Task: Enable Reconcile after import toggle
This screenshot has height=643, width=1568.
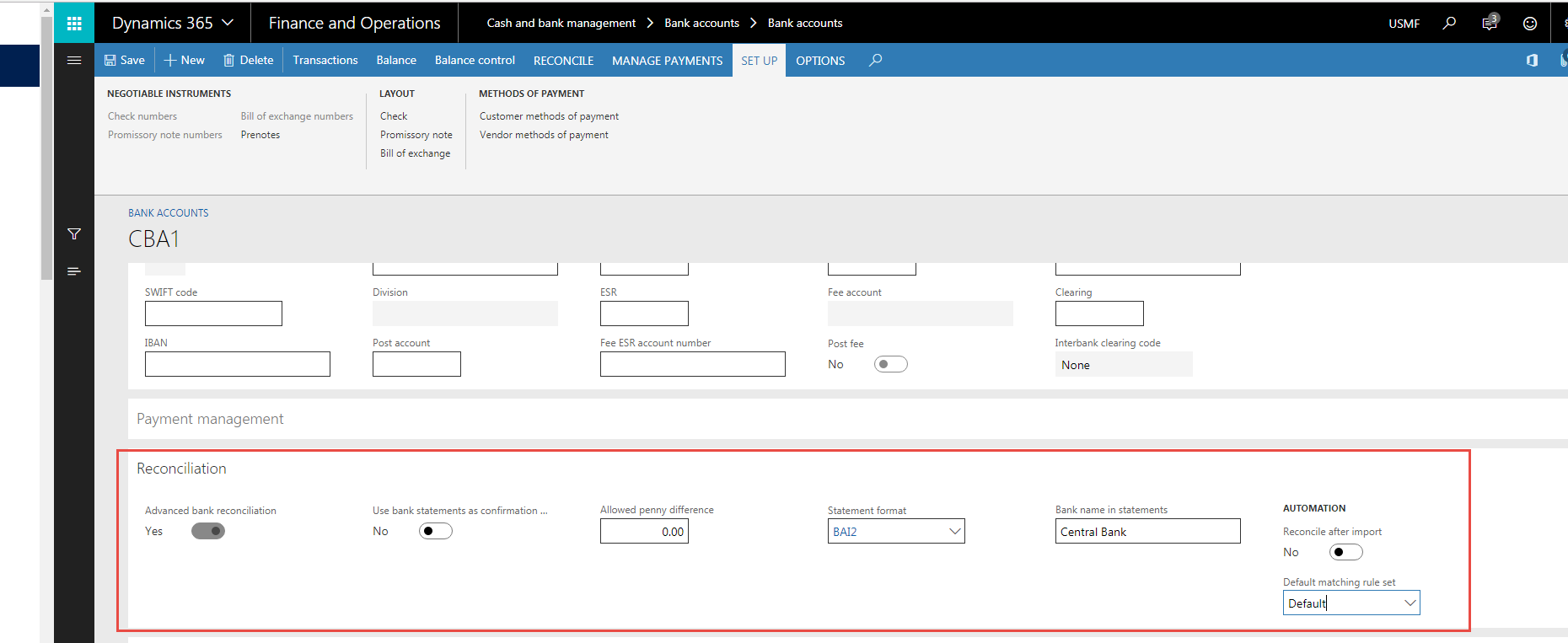Action: (1345, 552)
